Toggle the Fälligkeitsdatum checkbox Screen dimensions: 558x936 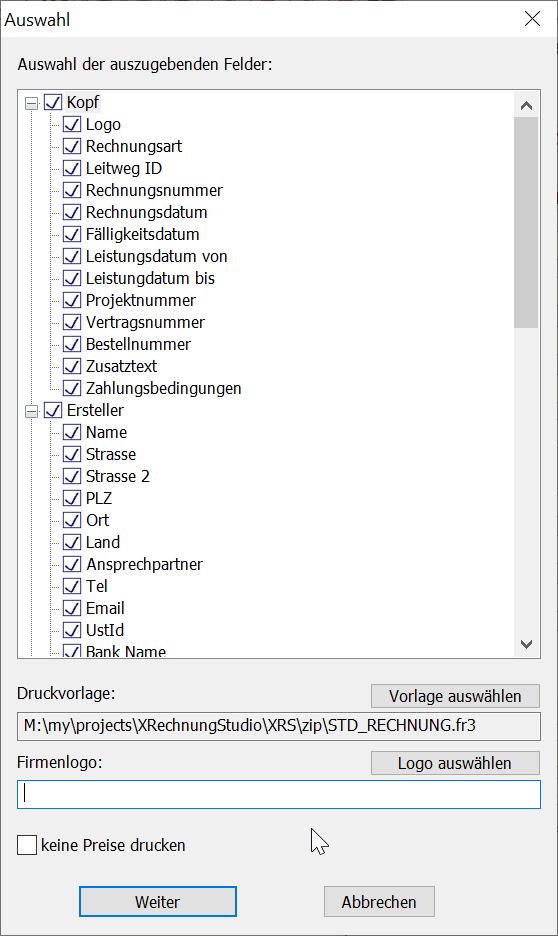coord(72,234)
